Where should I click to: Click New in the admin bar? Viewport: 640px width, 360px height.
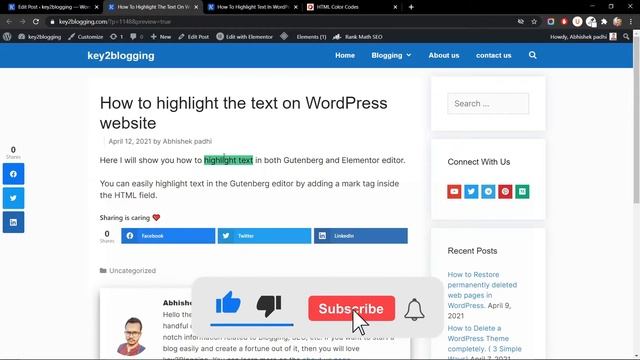coord(161,37)
